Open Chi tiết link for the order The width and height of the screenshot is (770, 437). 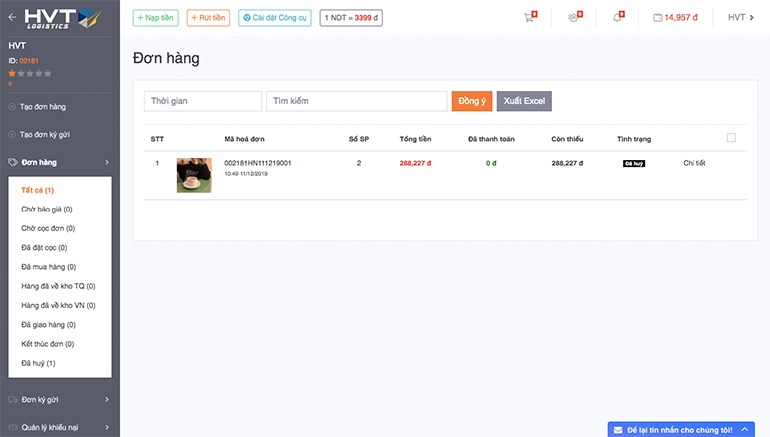click(x=694, y=163)
